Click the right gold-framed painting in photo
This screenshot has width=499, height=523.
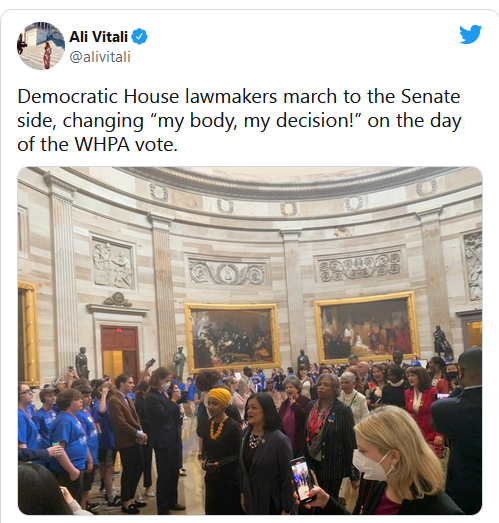click(367, 327)
